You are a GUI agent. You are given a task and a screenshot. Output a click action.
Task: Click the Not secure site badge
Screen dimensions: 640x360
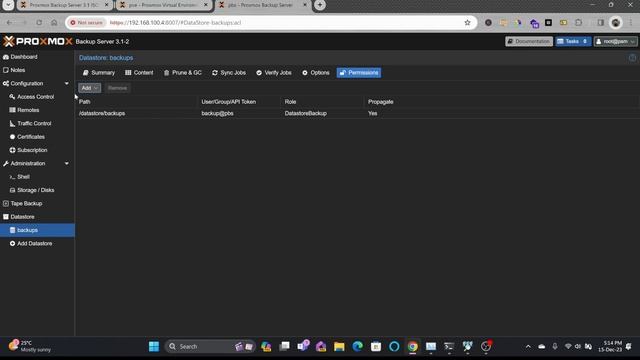(x=87, y=22)
